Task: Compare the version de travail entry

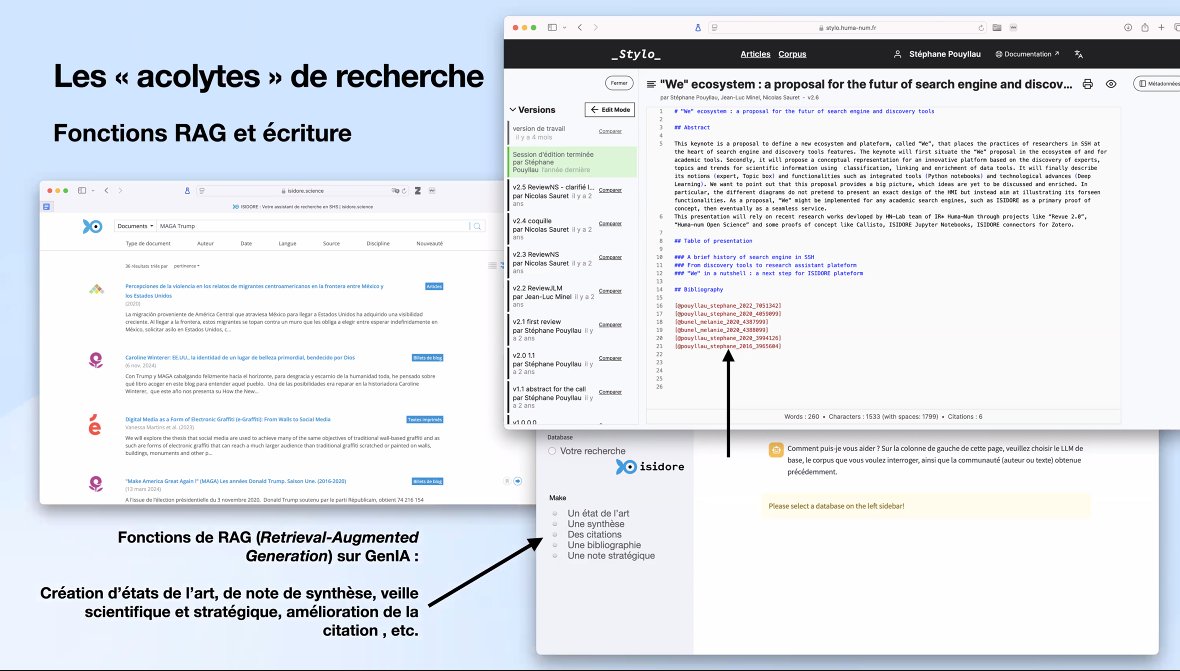Action: (x=610, y=131)
